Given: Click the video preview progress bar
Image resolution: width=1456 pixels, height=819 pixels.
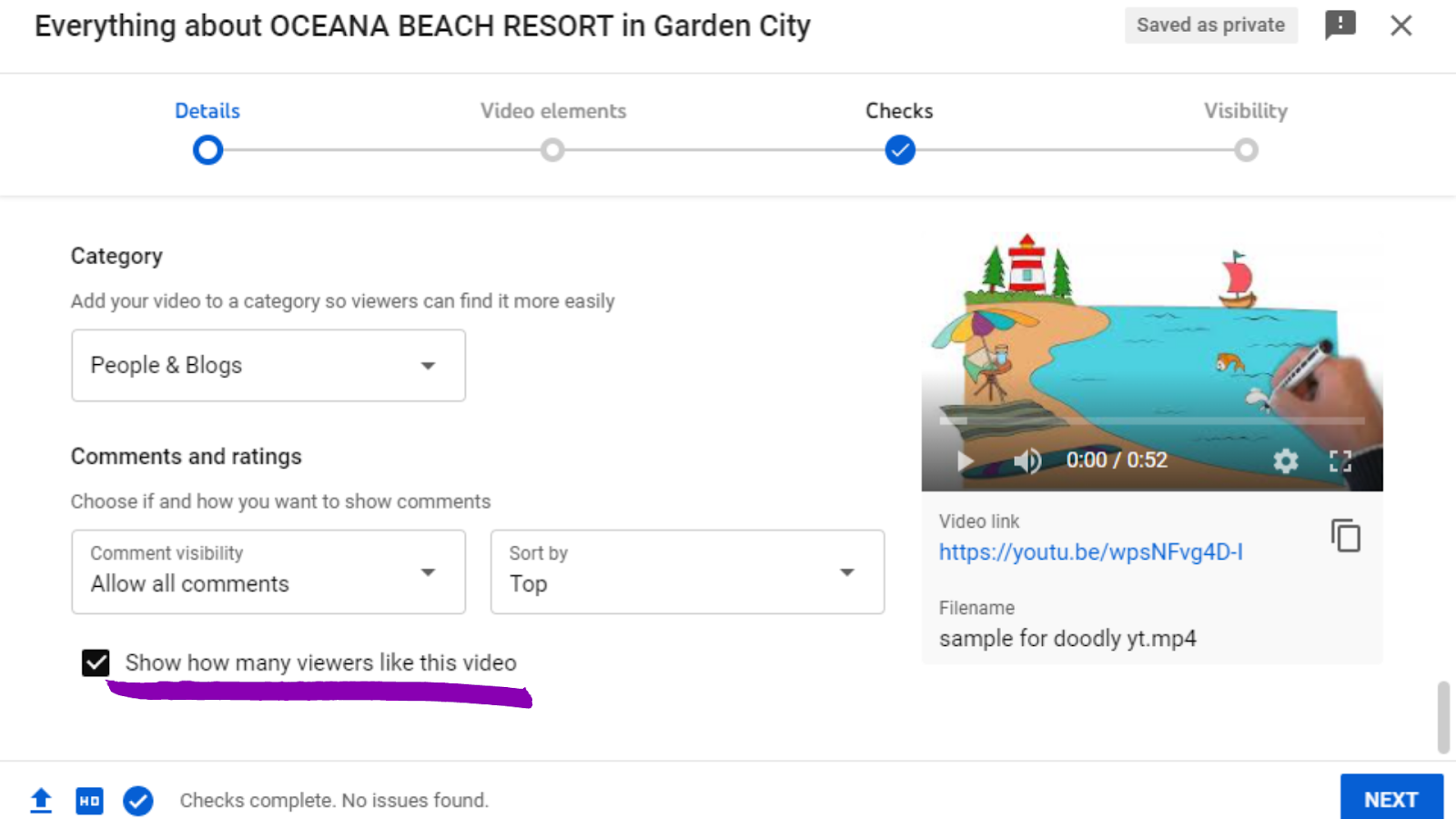Looking at the screenshot, I should (x=1151, y=421).
